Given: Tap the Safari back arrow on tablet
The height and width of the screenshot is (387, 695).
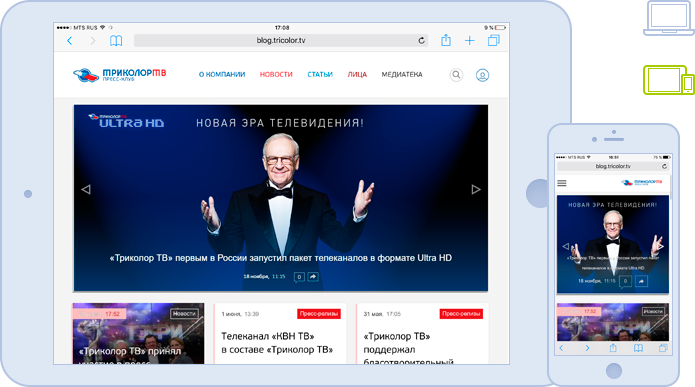Looking at the screenshot, I should click(x=70, y=41).
